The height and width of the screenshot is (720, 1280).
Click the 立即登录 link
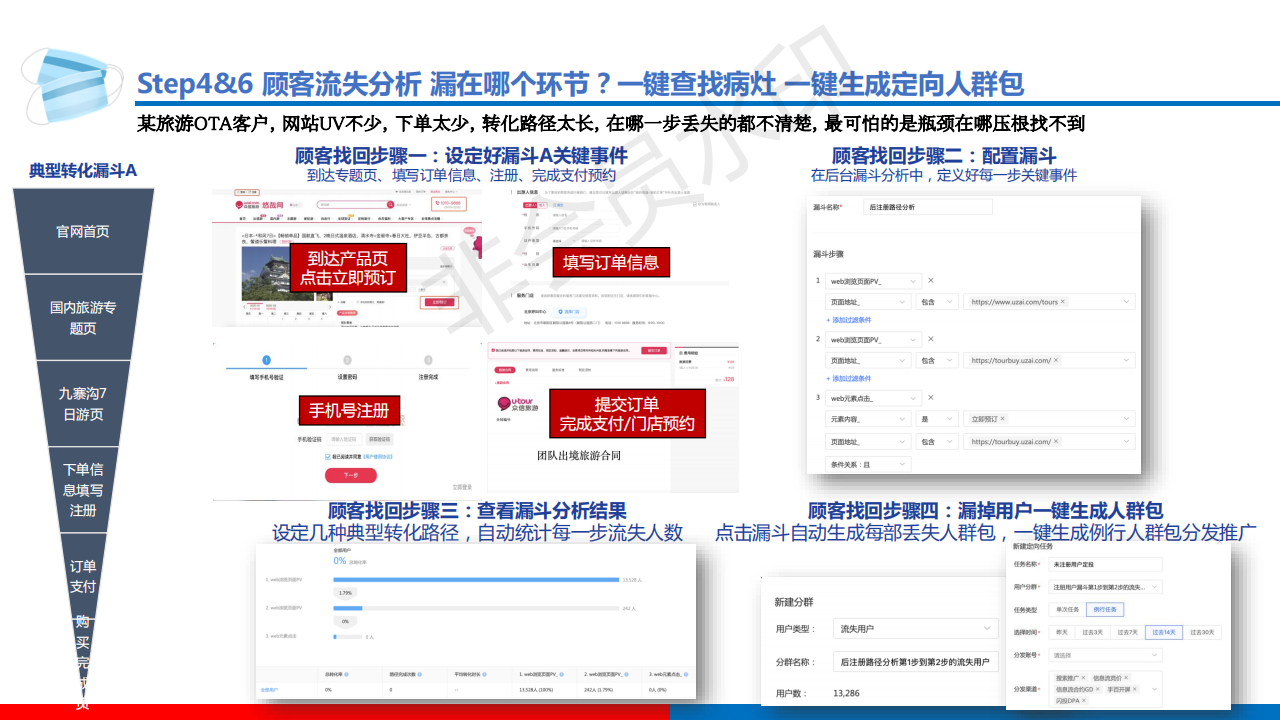click(462, 487)
